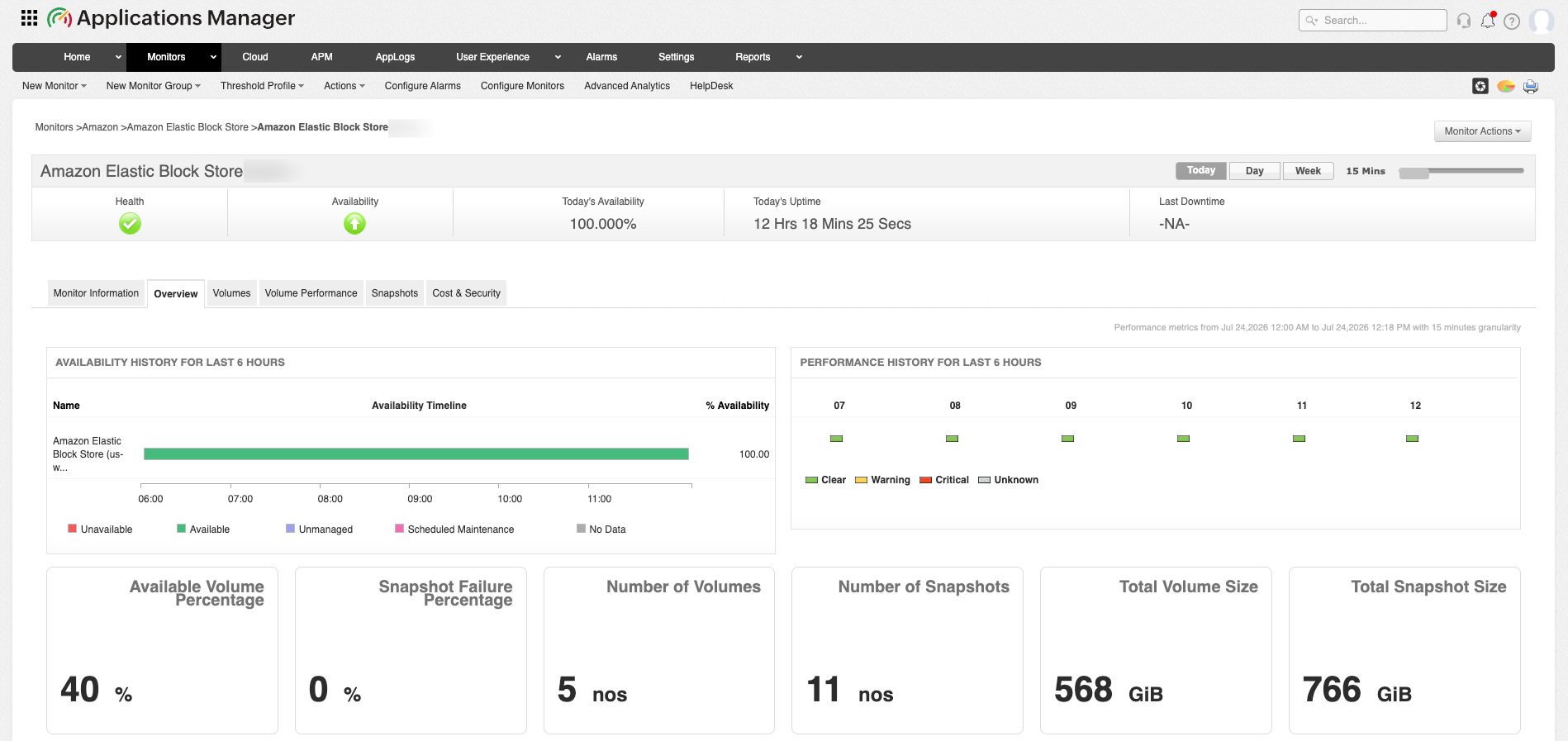The width and height of the screenshot is (1568, 741).
Task: Switch to the Volume Performance tab
Action: coord(311,293)
